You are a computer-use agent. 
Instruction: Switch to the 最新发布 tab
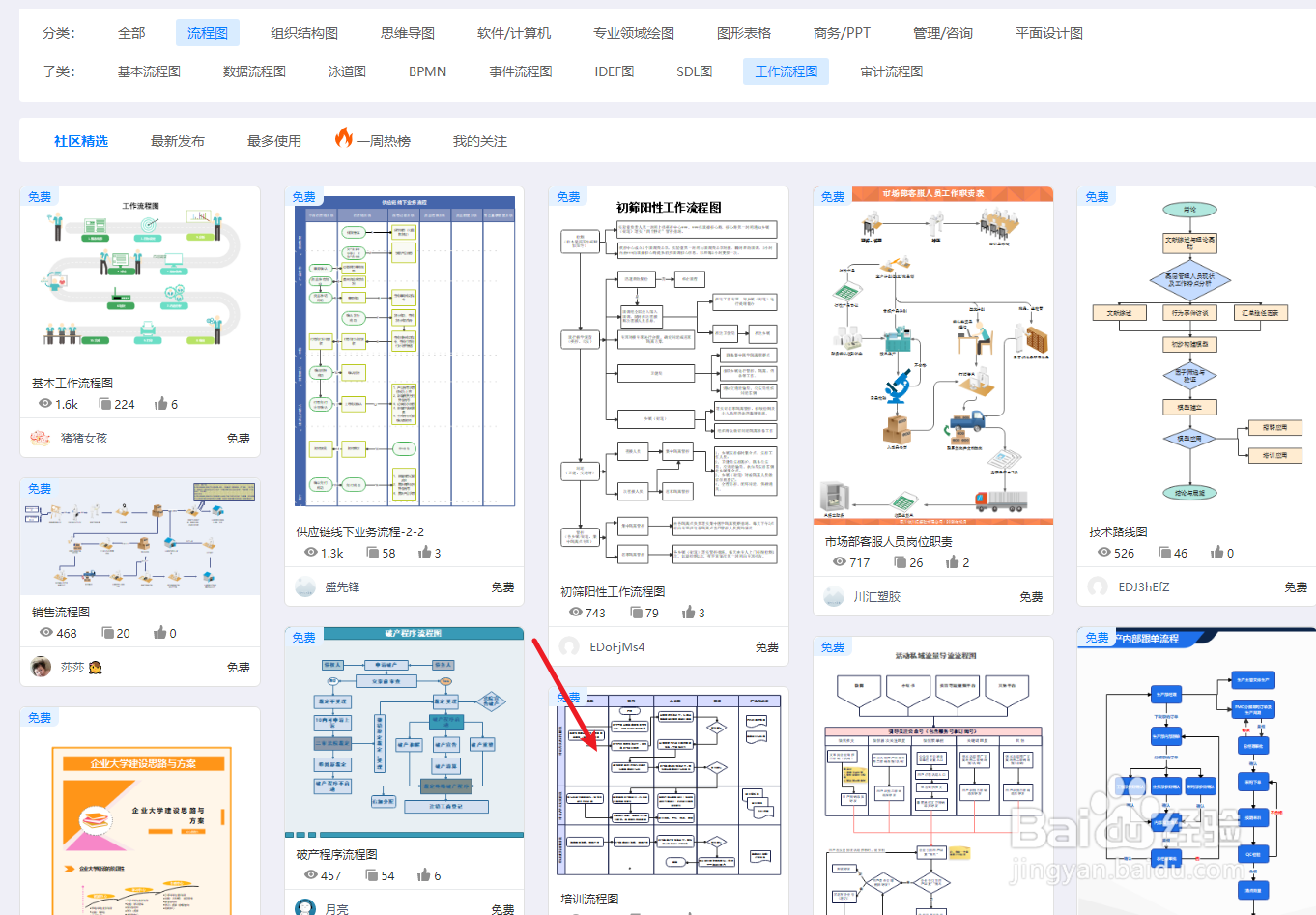tap(177, 139)
